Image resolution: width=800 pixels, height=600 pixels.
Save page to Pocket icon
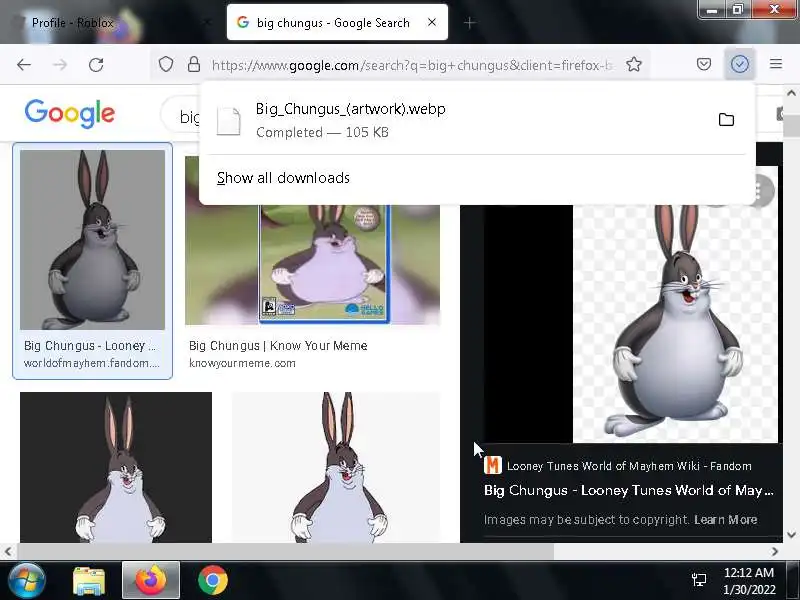[x=704, y=64]
